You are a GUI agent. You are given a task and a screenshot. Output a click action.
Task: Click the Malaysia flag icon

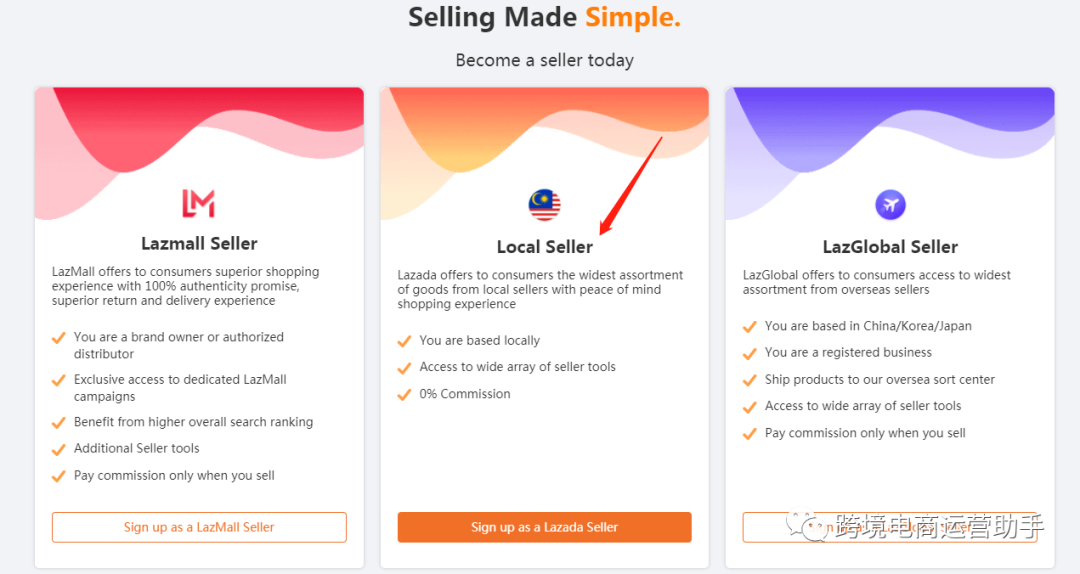(x=544, y=205)
